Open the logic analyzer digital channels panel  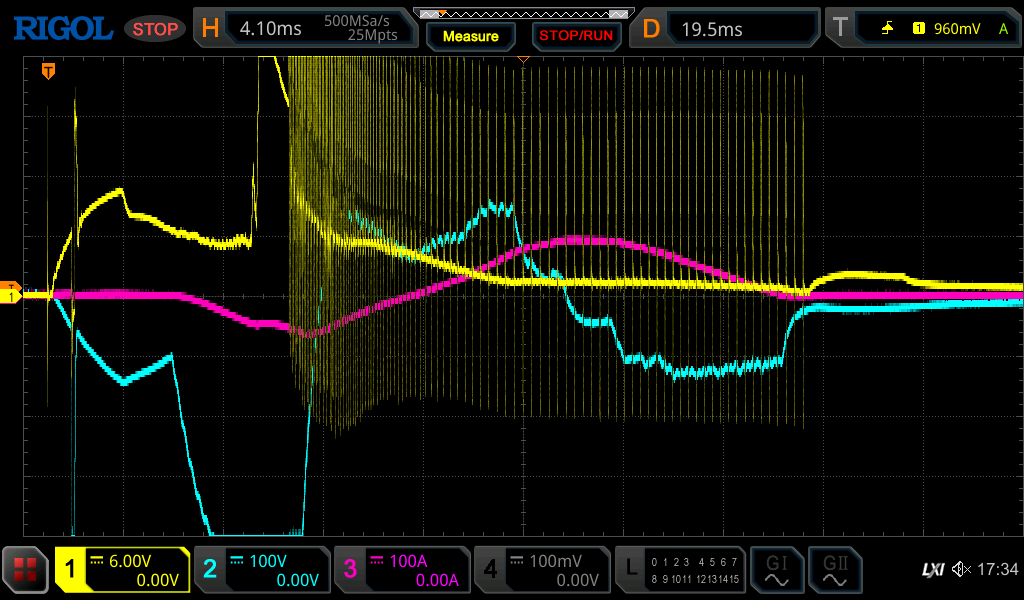click(x=681, y=570)
